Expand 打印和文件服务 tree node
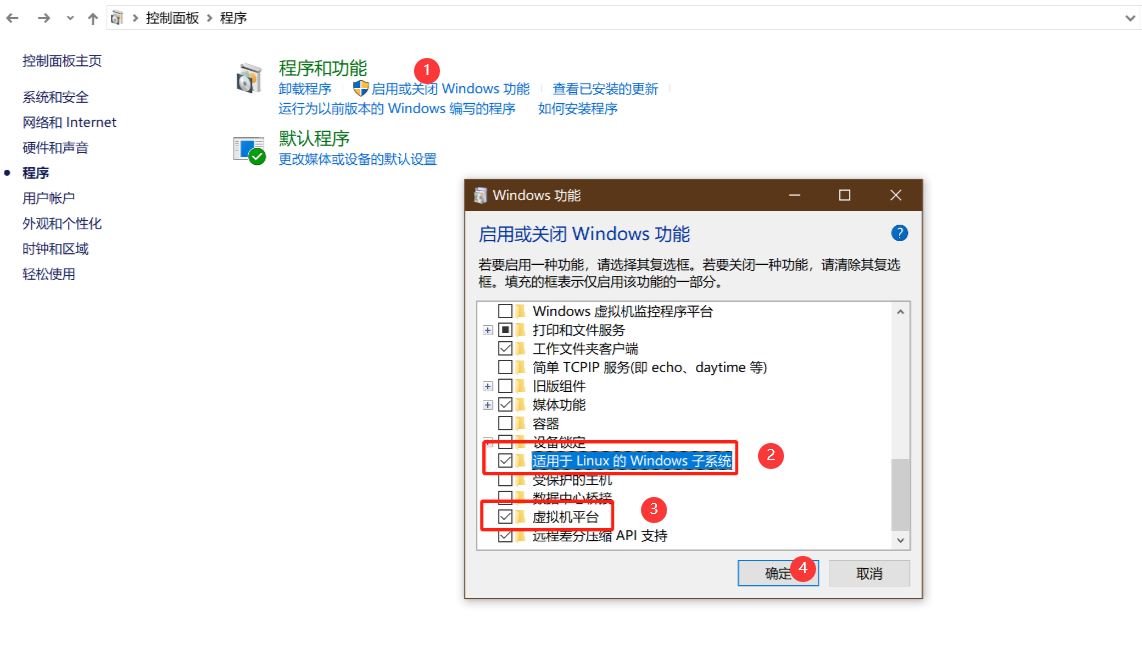 488,331
